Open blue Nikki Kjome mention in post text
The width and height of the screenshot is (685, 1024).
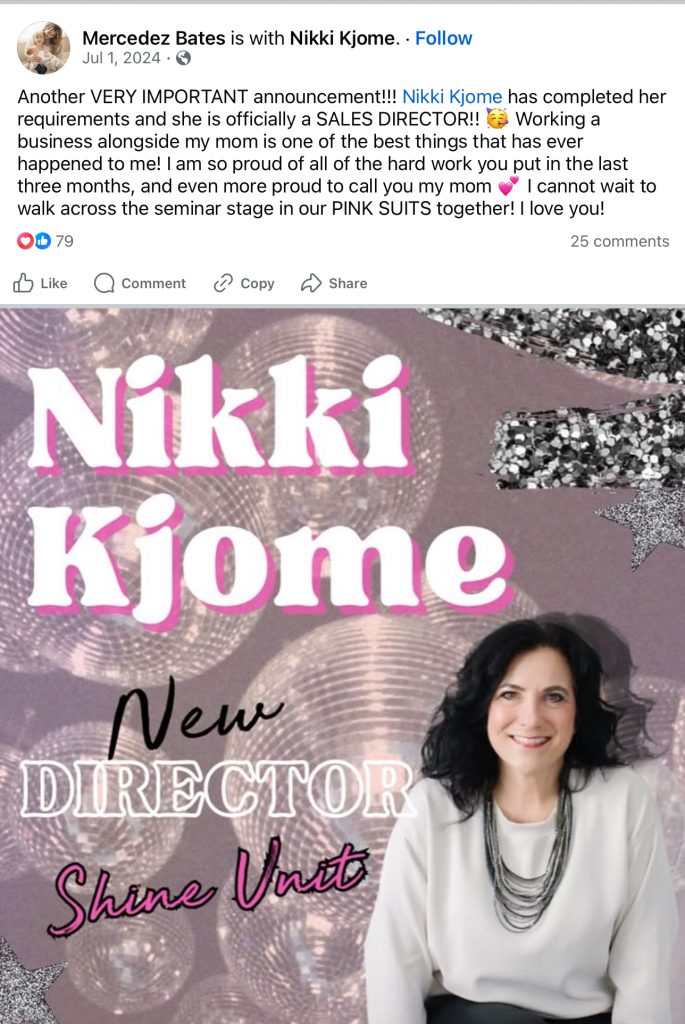coord(452,97)
